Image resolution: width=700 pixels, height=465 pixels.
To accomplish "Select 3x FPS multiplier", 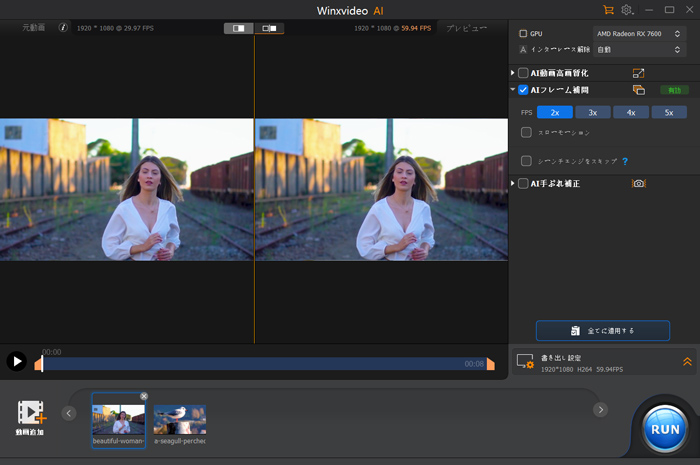I will coord(593,112).
